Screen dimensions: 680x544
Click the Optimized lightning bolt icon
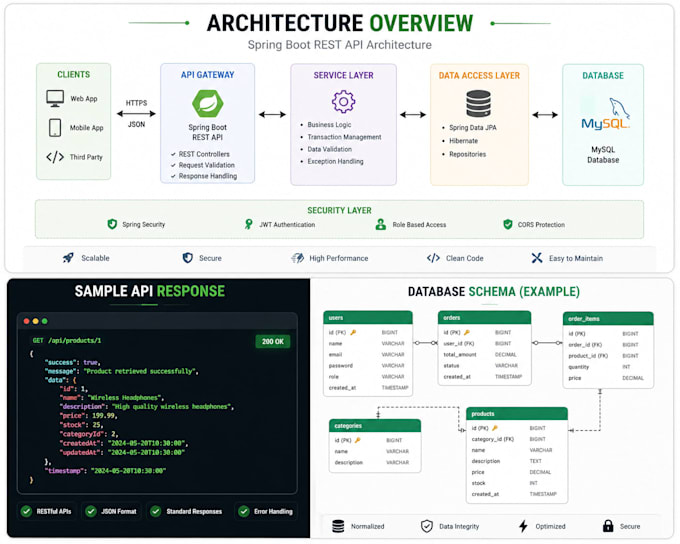(x=523, y=526)
